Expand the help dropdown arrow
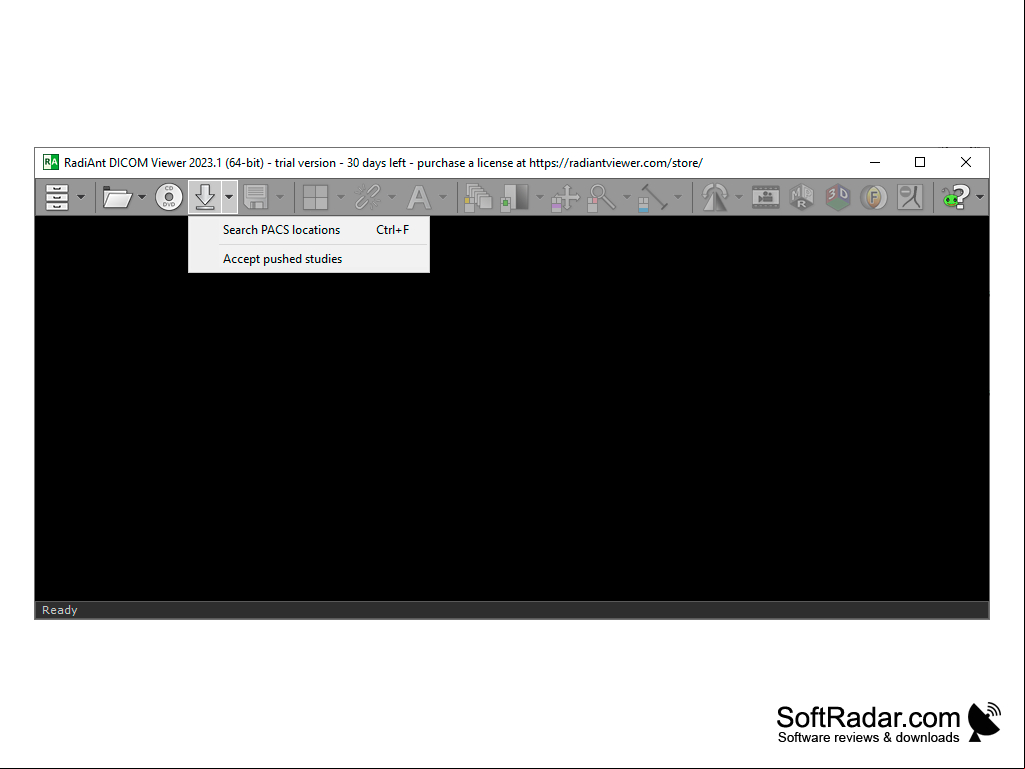This screenshot has width=1025, height=769. [979, 197]
